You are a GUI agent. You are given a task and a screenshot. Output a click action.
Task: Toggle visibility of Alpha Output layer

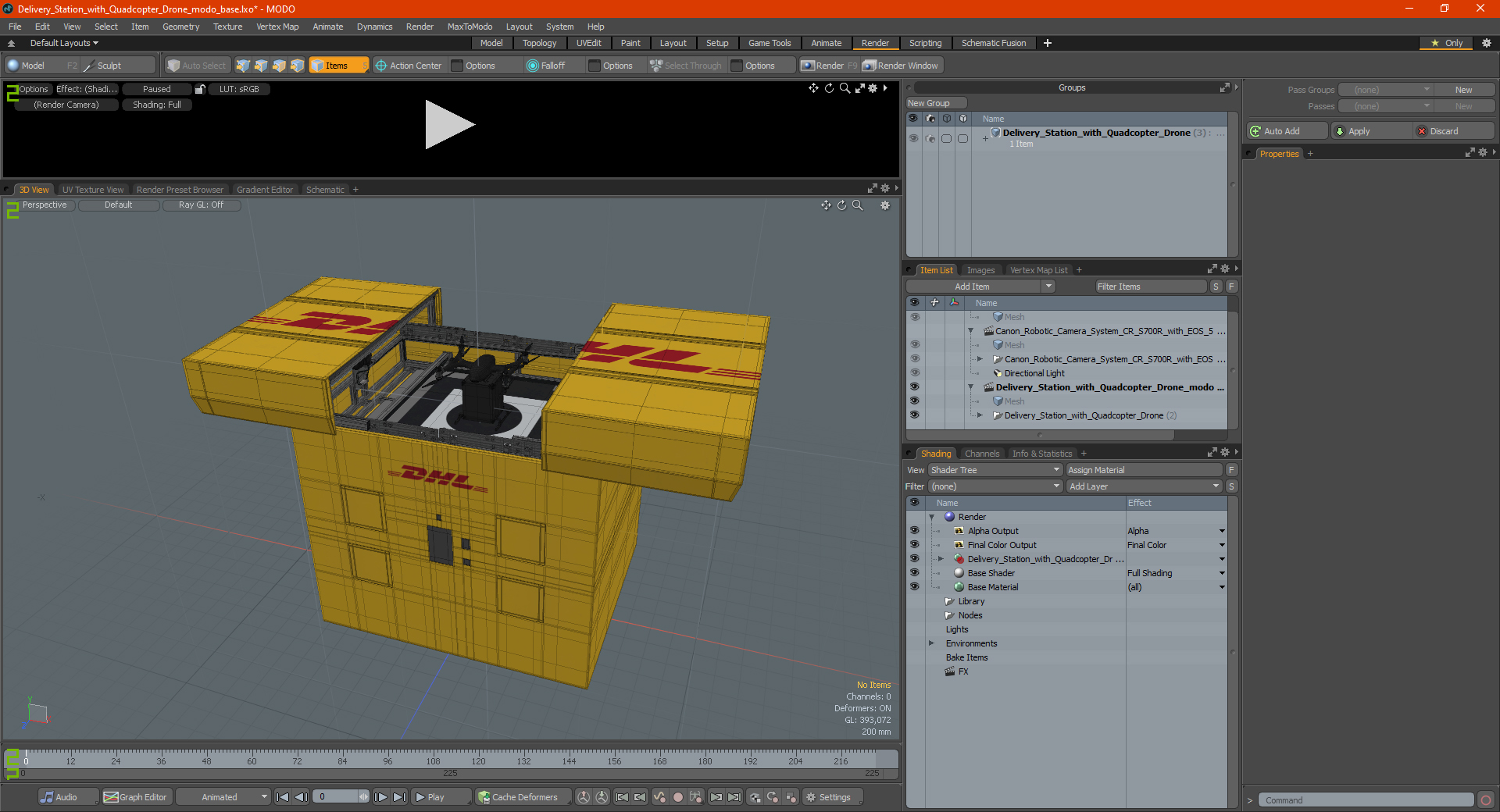914,531
